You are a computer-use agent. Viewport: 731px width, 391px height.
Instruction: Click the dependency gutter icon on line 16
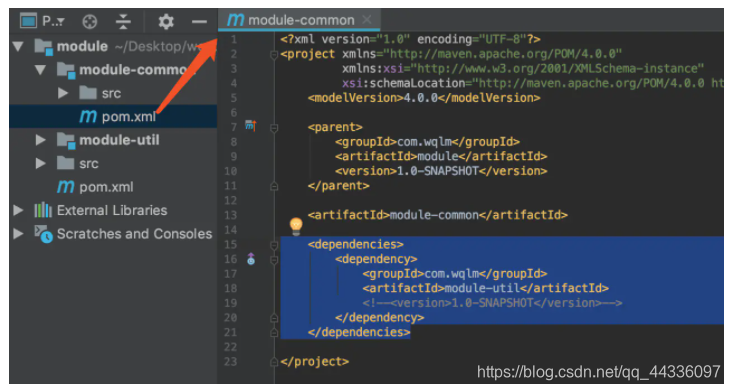coord(251,259)
